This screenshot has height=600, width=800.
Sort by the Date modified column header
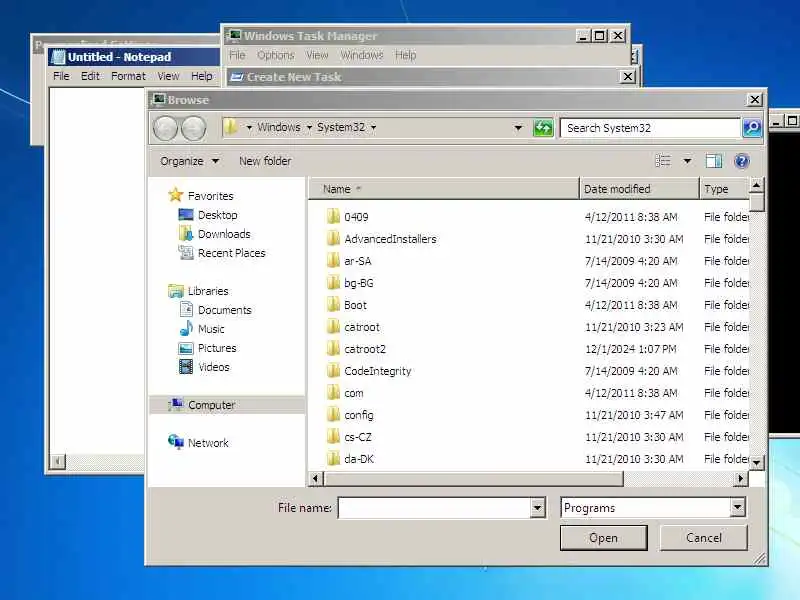click(x=639, y=189)
